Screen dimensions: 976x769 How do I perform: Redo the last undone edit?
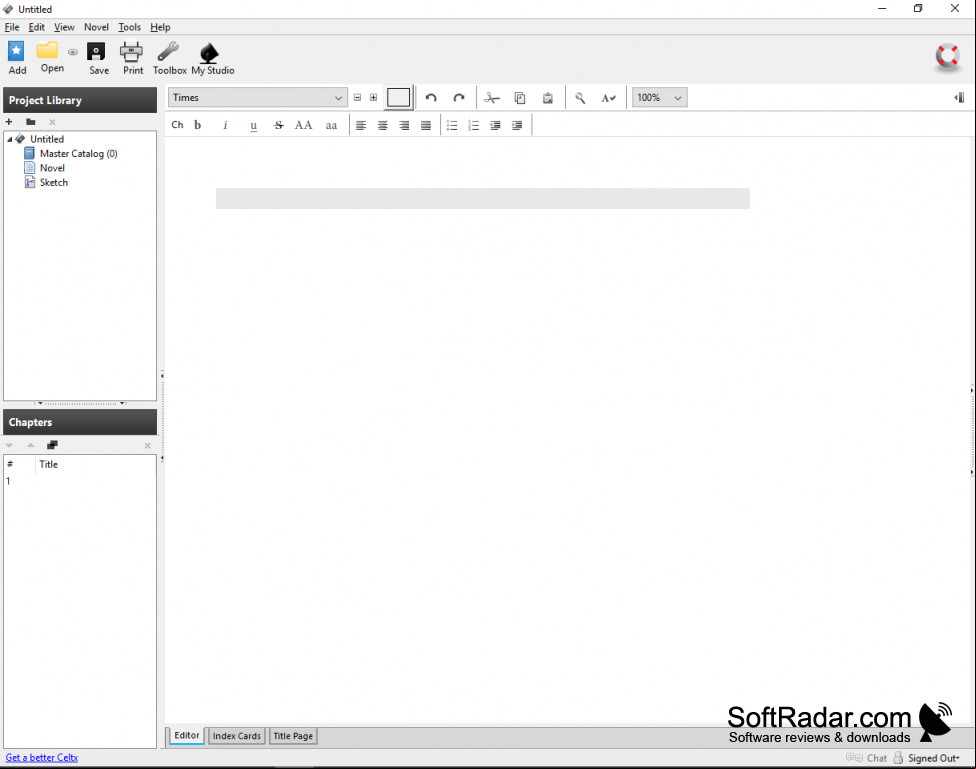[459, 98]
